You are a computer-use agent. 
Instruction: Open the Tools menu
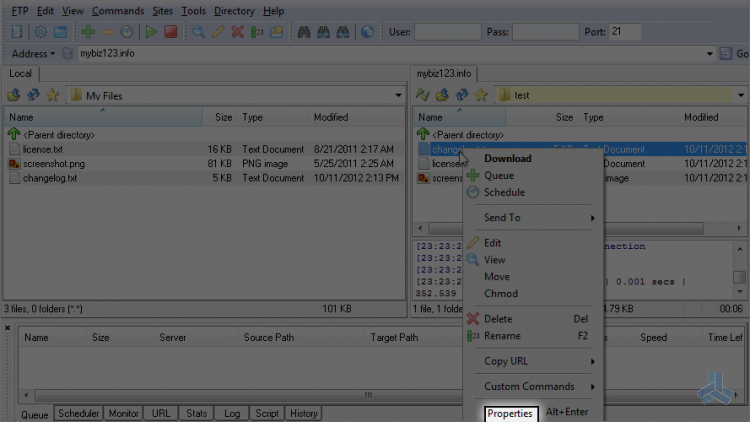(193, 11)
